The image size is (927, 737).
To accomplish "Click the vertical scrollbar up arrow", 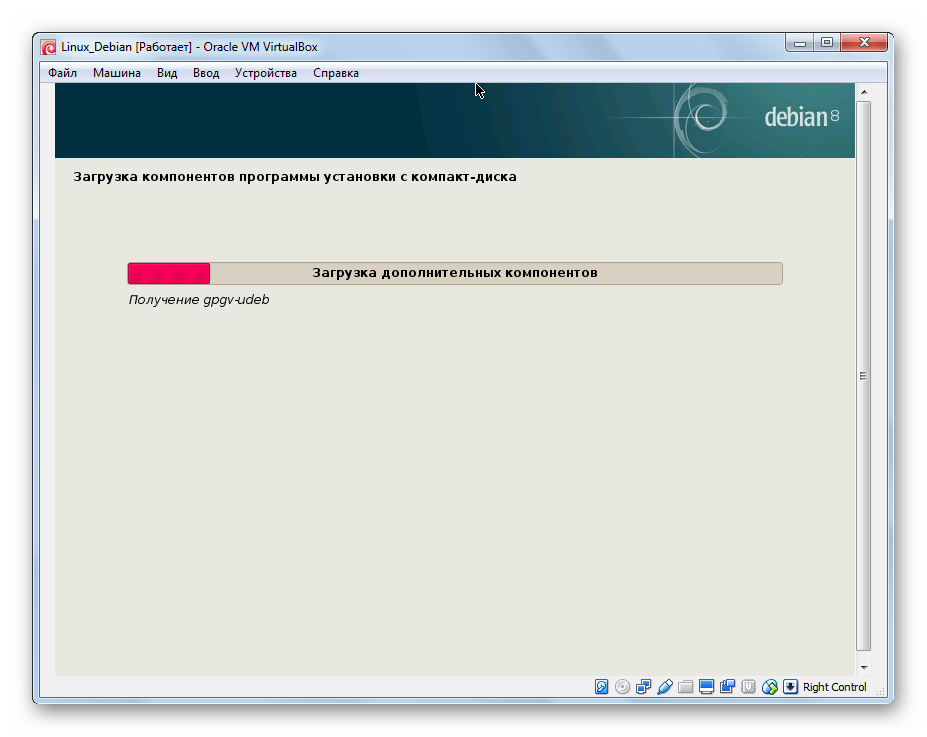I will click(864, 91).
